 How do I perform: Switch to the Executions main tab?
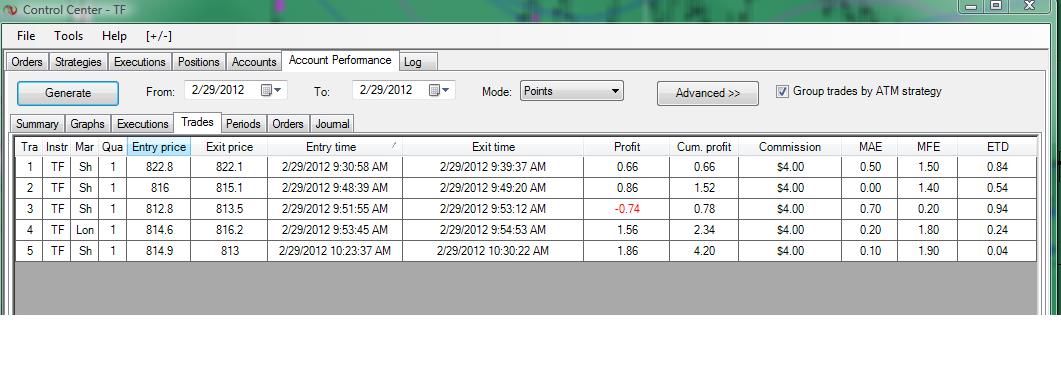click(x=139, y=62)
